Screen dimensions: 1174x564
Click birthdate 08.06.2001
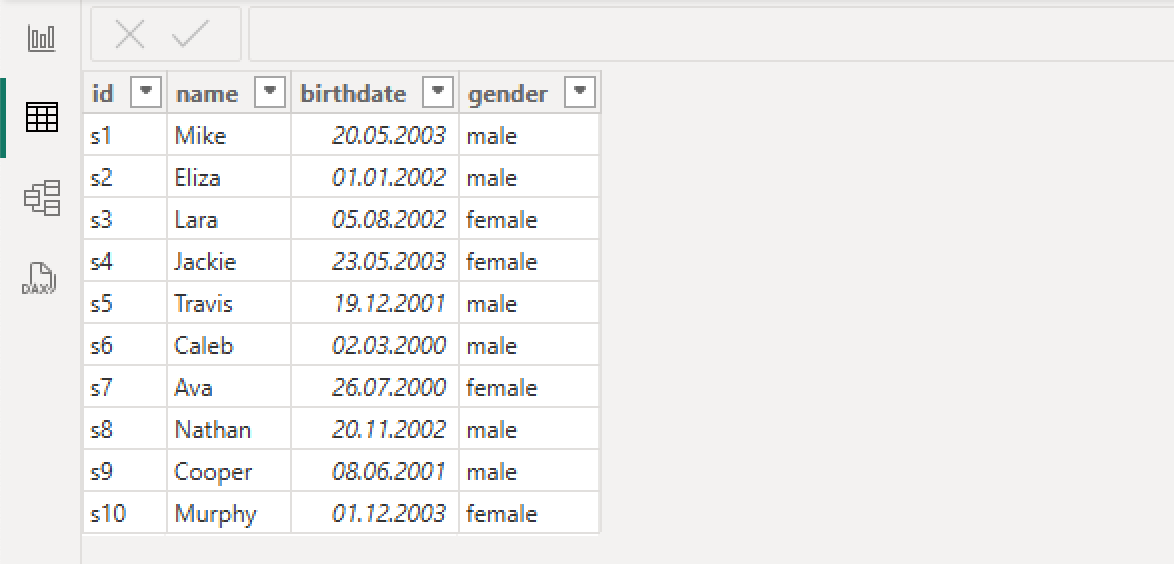(x=375, y=471)
